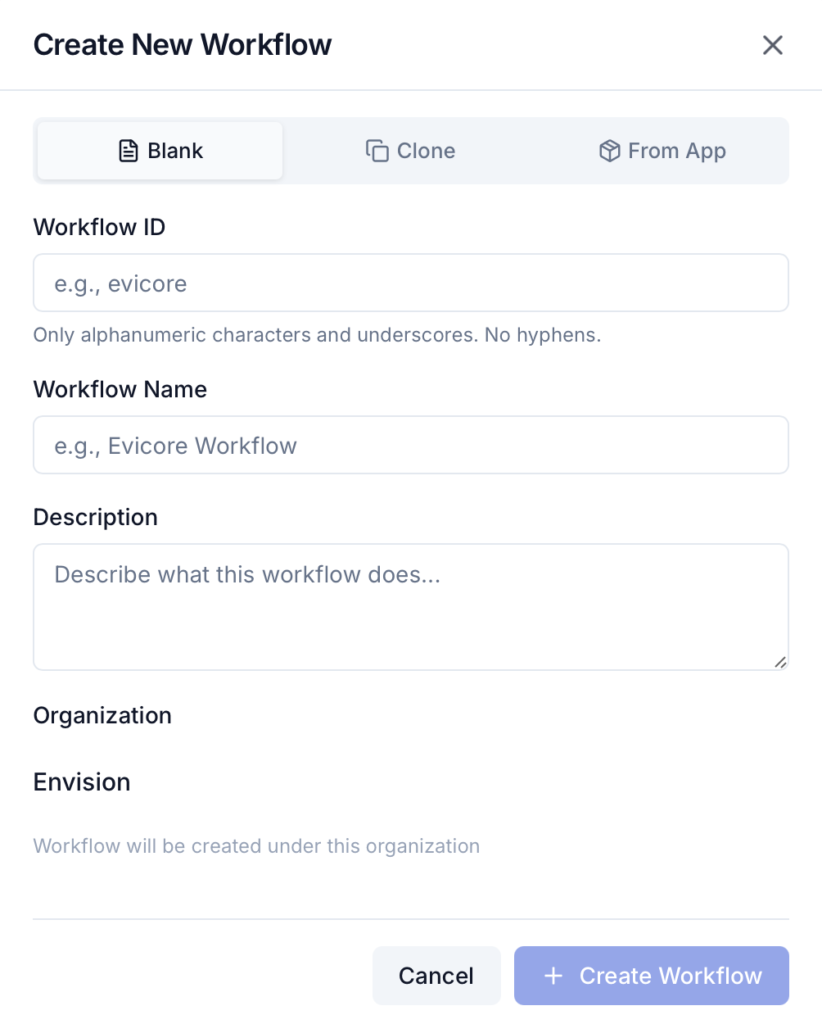Switch to the Blank tab
822x1024 pixels.
(x=160, y=151)
